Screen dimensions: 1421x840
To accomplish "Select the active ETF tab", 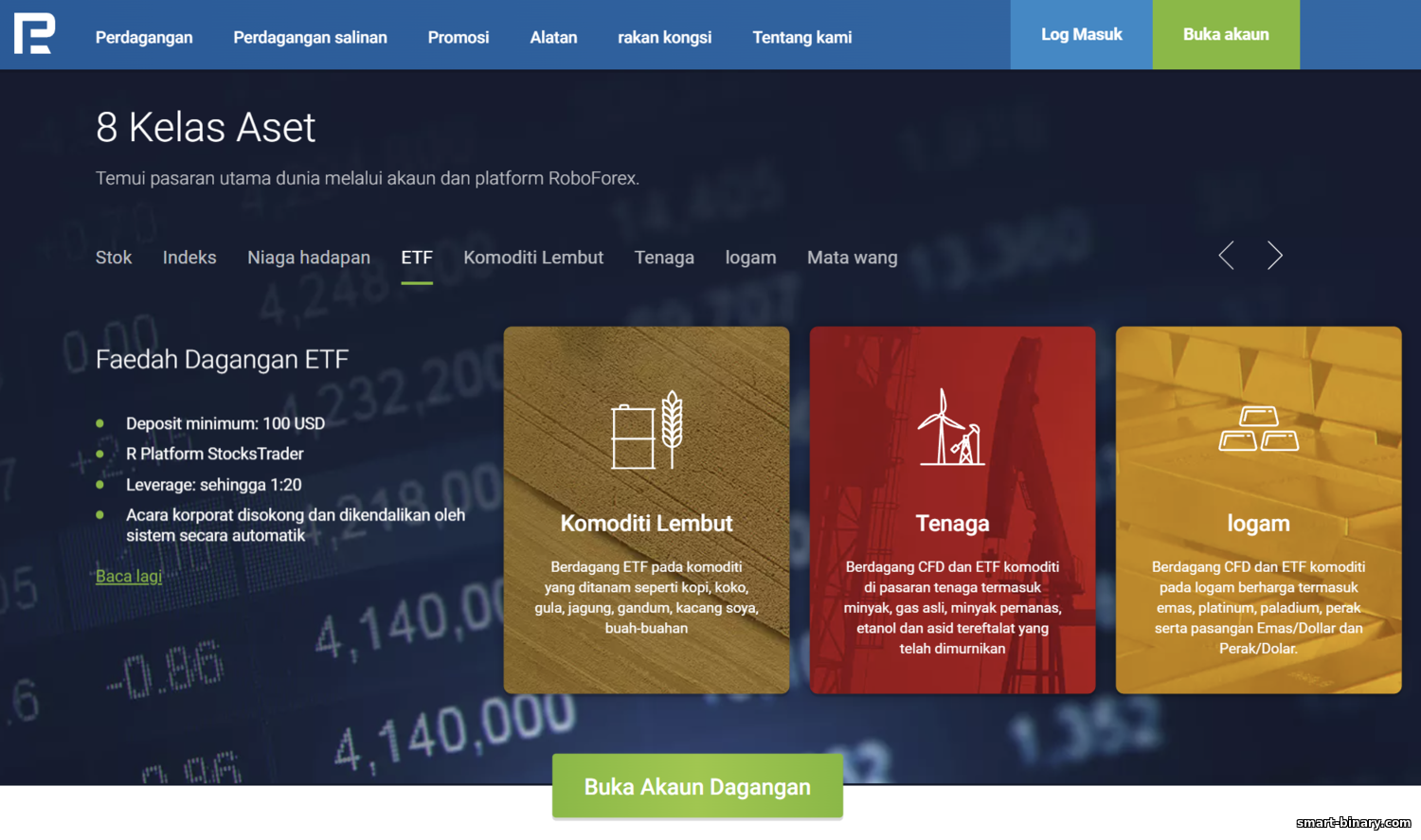I will coord(417,258).
